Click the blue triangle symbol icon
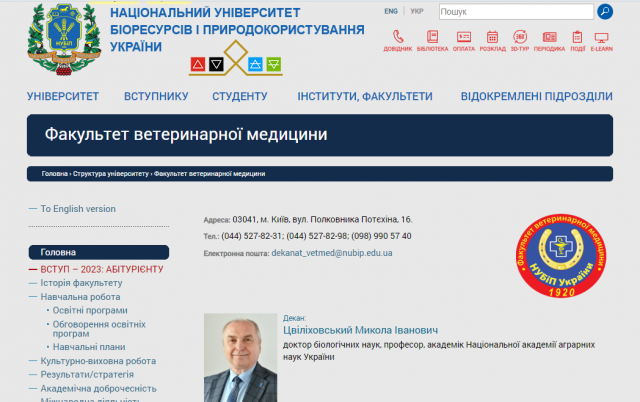The height and width of the screenshot is (402, 640). tap(255, 64)
